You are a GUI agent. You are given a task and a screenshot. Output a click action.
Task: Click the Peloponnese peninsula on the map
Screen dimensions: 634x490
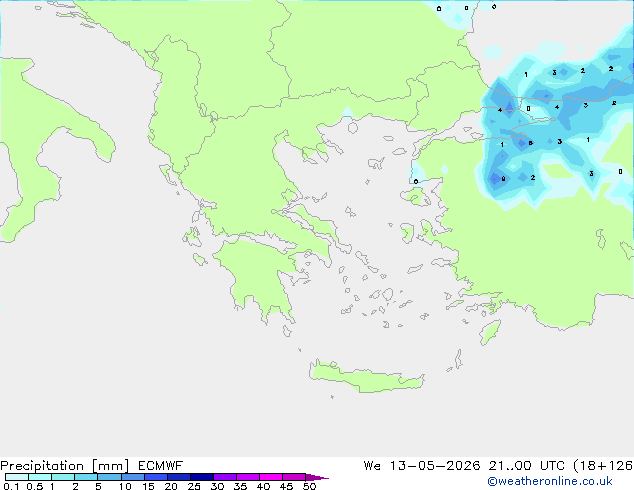[x=259, y=279]
